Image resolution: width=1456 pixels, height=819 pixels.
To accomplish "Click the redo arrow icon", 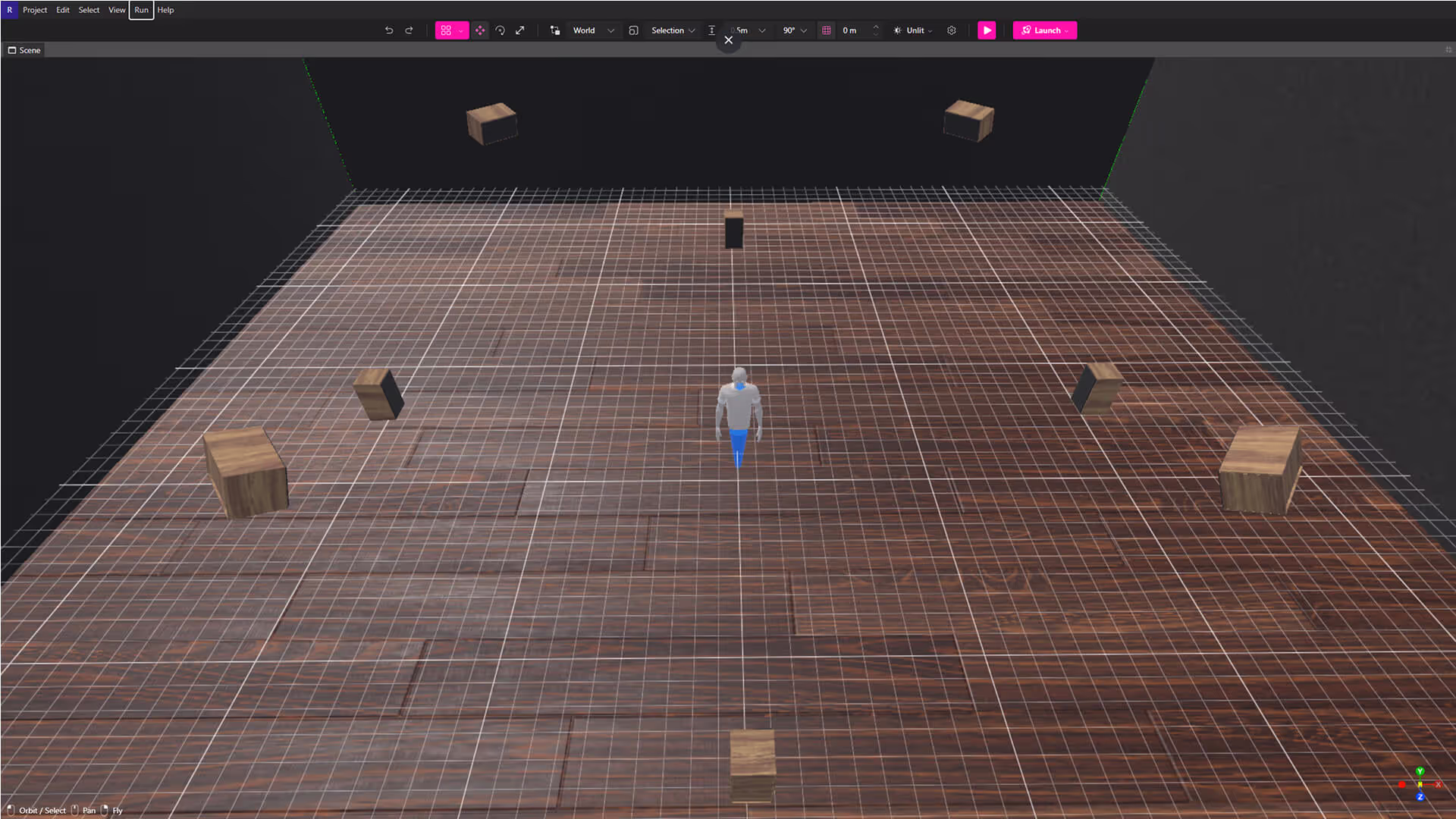I will point(409,30).
